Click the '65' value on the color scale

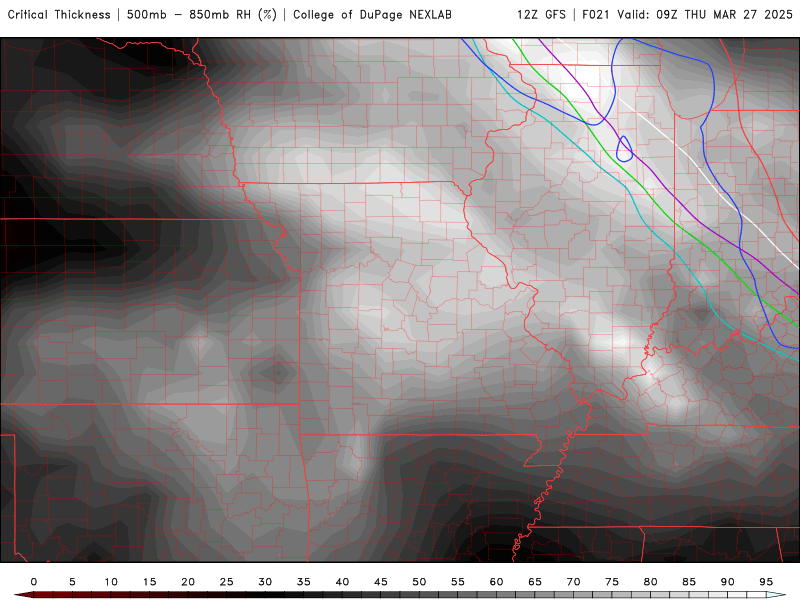(535, 582)
